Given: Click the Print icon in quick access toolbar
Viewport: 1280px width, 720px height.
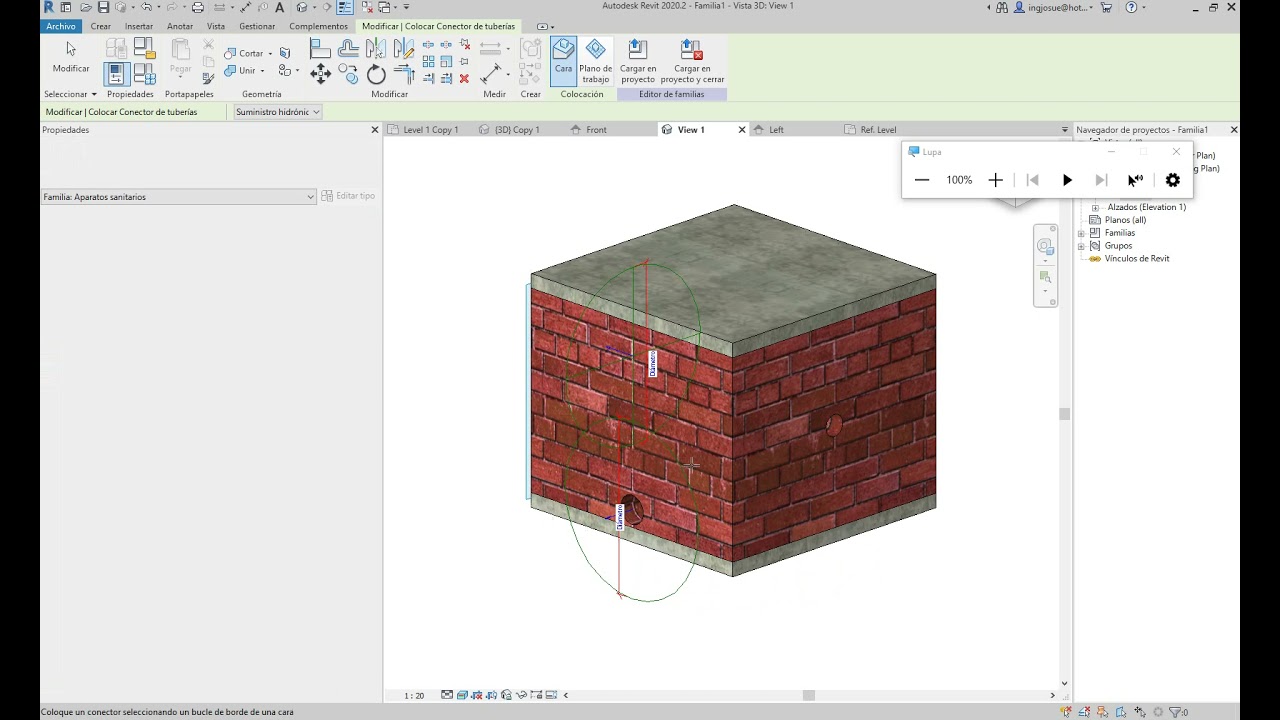Looking at the screenshot, I should tap(198, 7).
